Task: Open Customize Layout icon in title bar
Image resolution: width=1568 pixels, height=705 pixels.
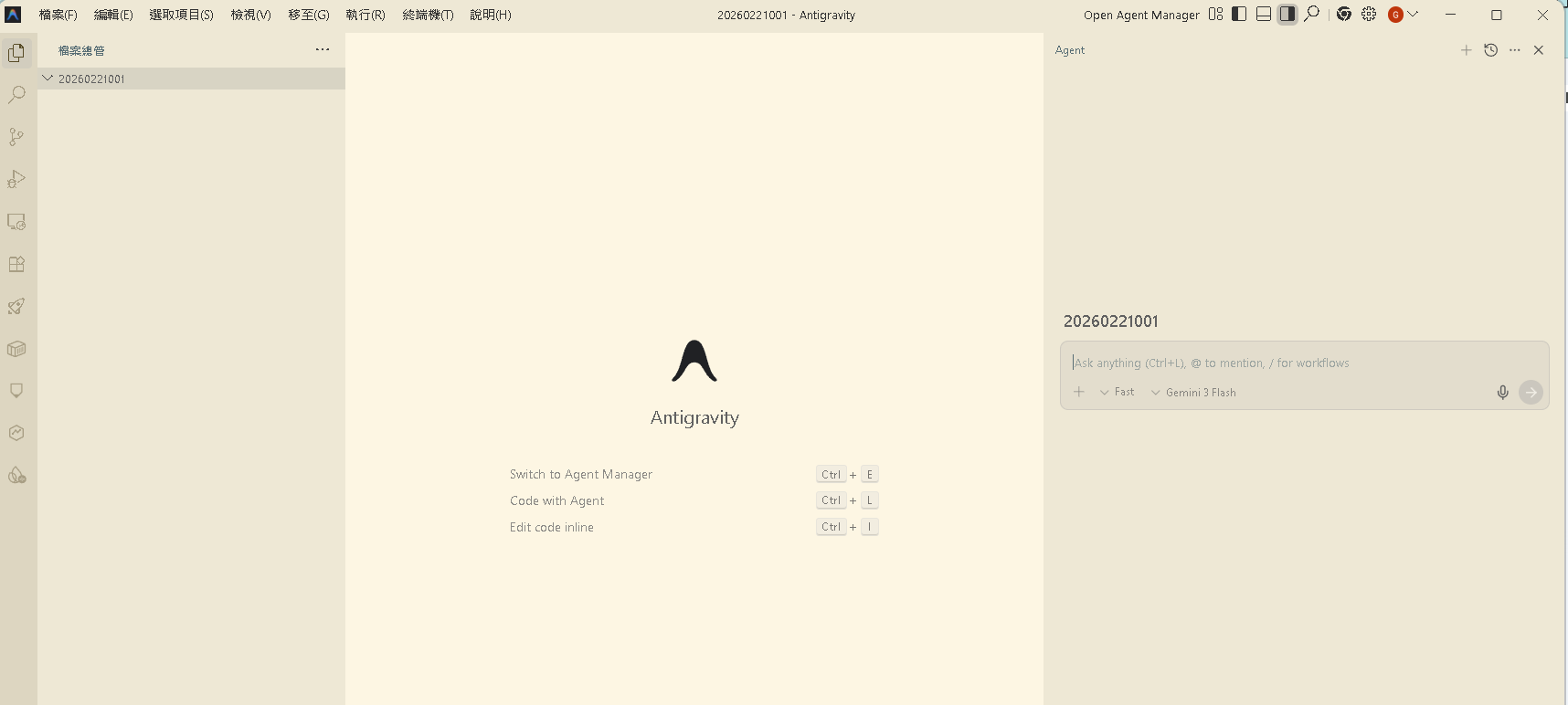Action: (x=1215, y=14)
